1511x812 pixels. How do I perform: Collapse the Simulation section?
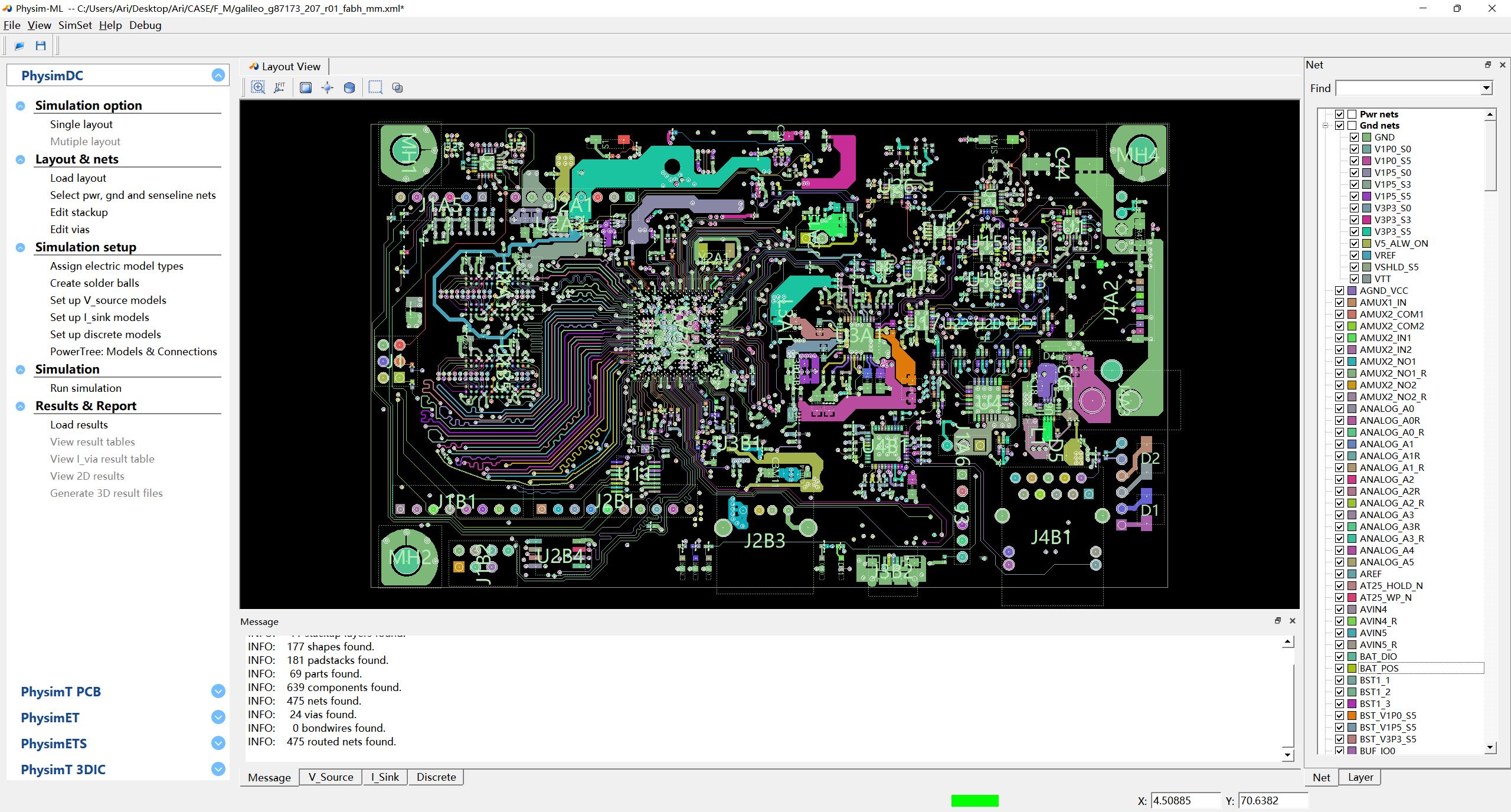point(21,370)
